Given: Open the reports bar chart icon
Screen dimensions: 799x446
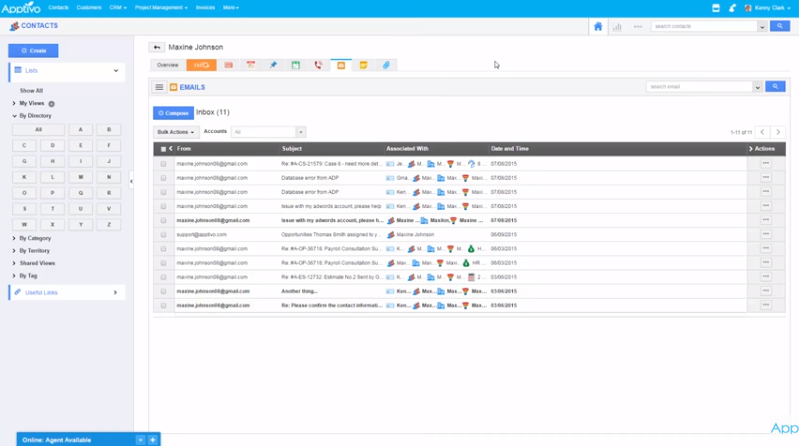Looking at the screenshot, I should pyautogui.click(x=617, y=27).
